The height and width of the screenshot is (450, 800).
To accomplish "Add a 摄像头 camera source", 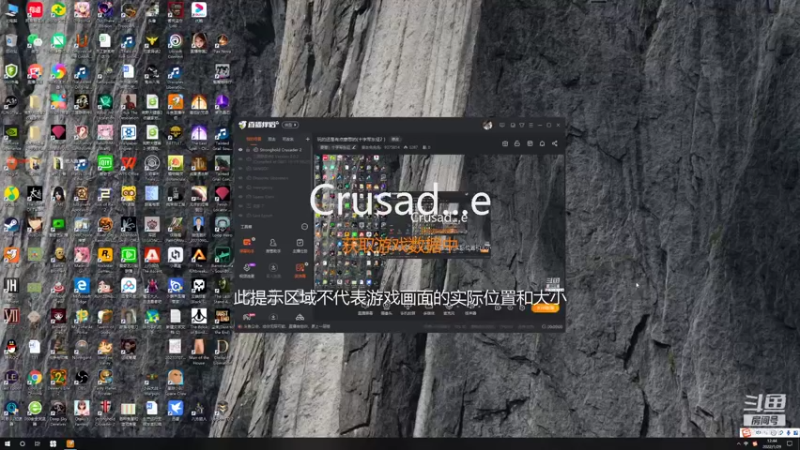I will click(386, 309).
